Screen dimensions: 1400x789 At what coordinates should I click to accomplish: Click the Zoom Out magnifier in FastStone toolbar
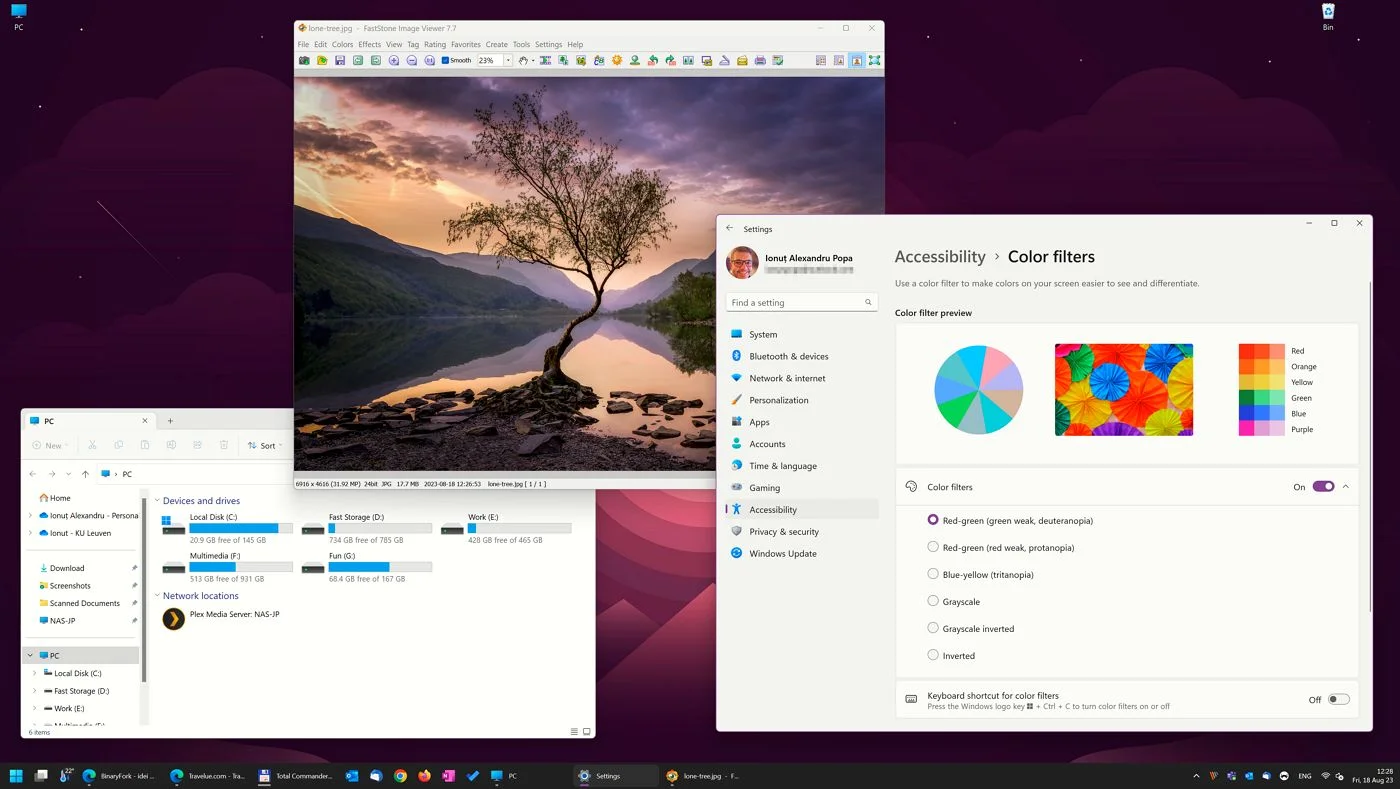(x=412, y=60)
